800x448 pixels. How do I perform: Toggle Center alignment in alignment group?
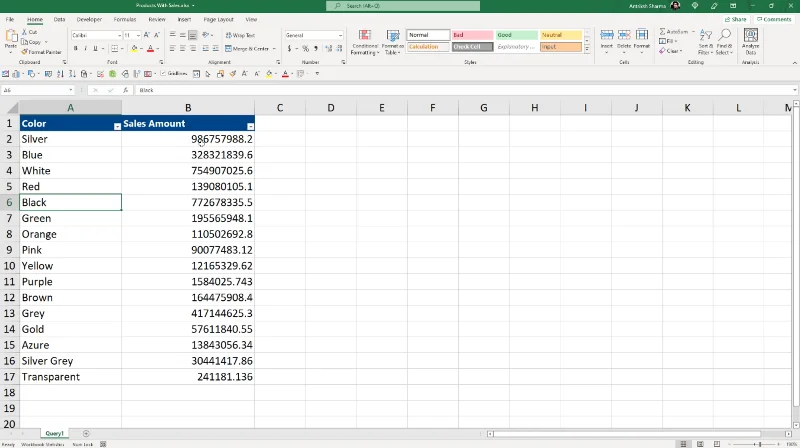[182, 48]
